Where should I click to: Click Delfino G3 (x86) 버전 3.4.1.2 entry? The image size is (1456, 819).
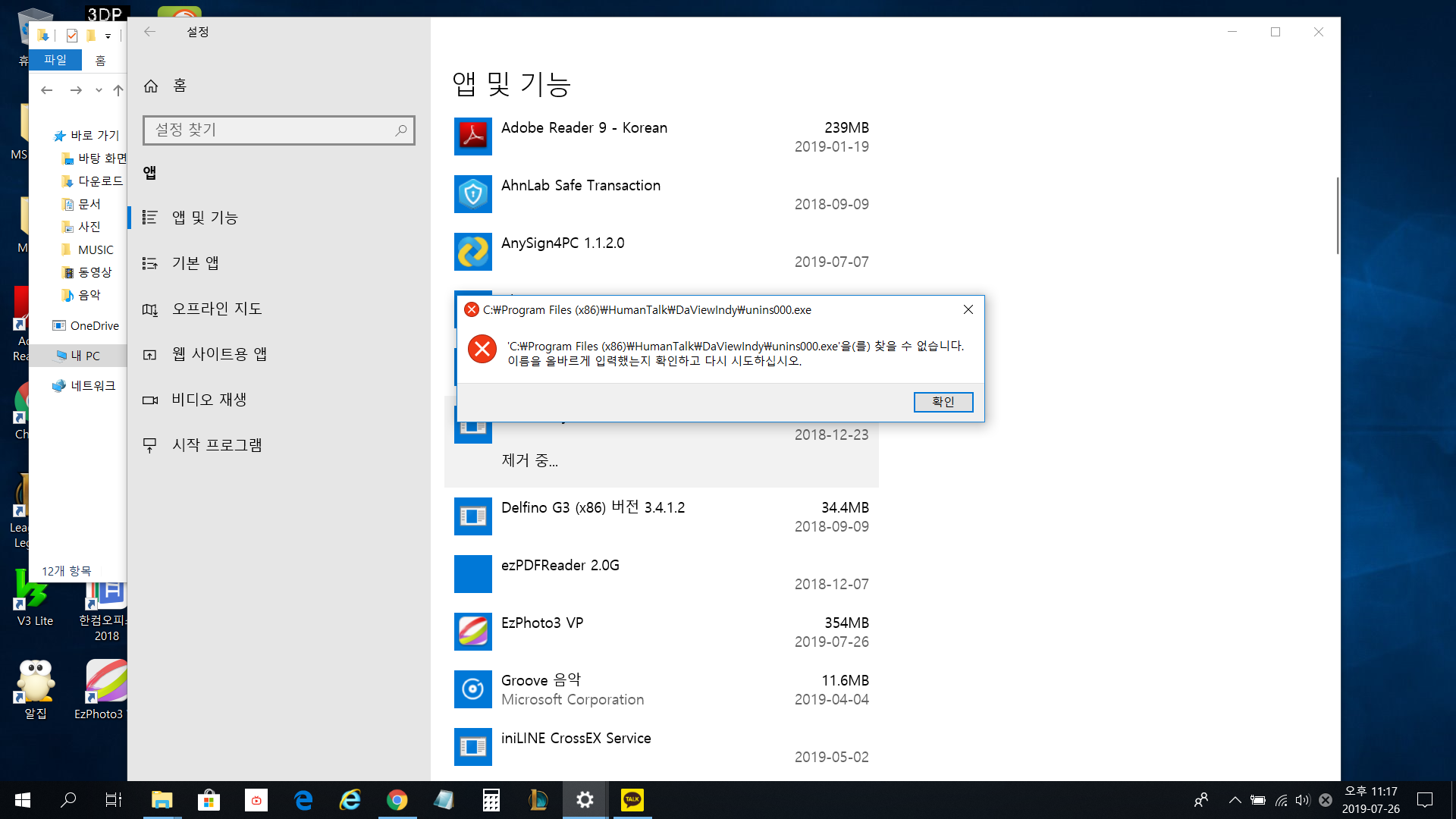click(661, 516)
